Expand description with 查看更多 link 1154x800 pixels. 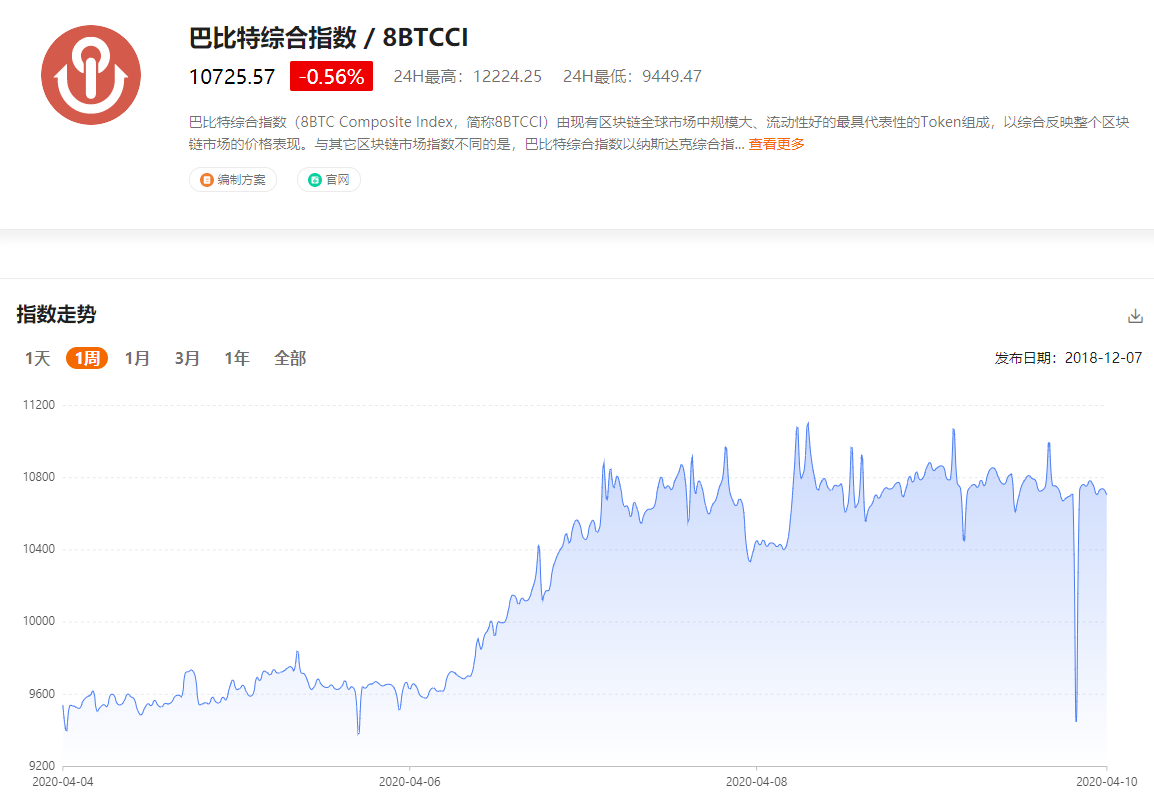[x=776, y=144]
